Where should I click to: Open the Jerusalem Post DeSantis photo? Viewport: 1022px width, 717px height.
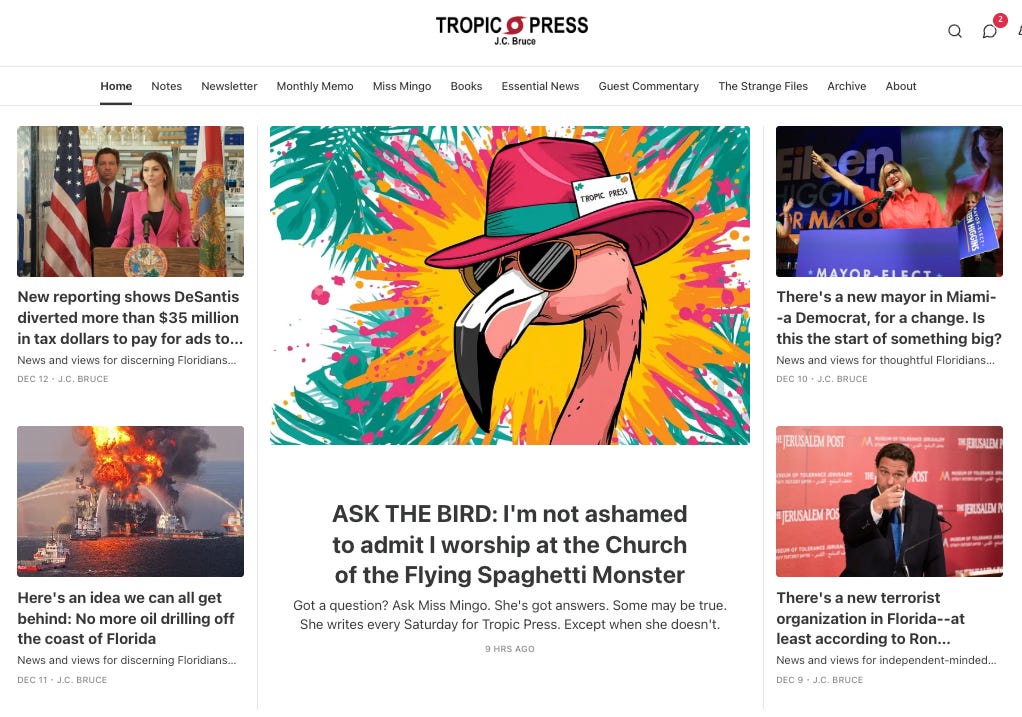[889, 501]
